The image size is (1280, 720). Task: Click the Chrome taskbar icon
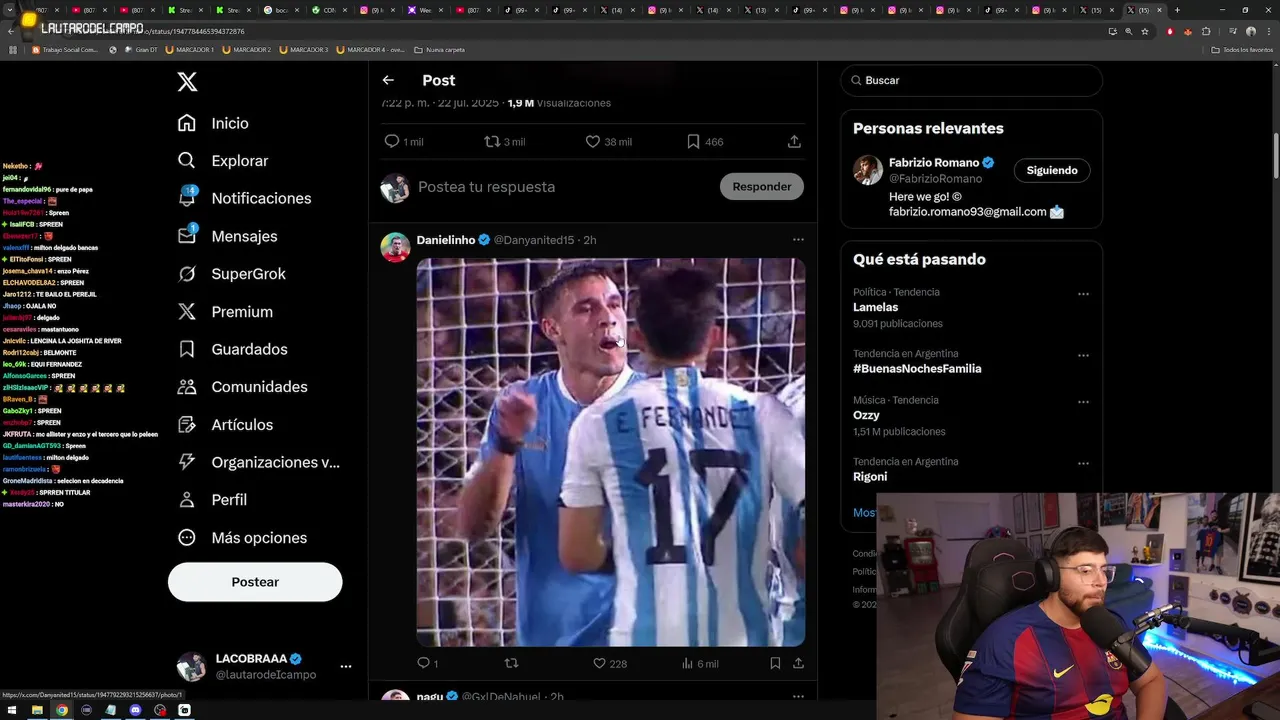click(x=62, y=710)
